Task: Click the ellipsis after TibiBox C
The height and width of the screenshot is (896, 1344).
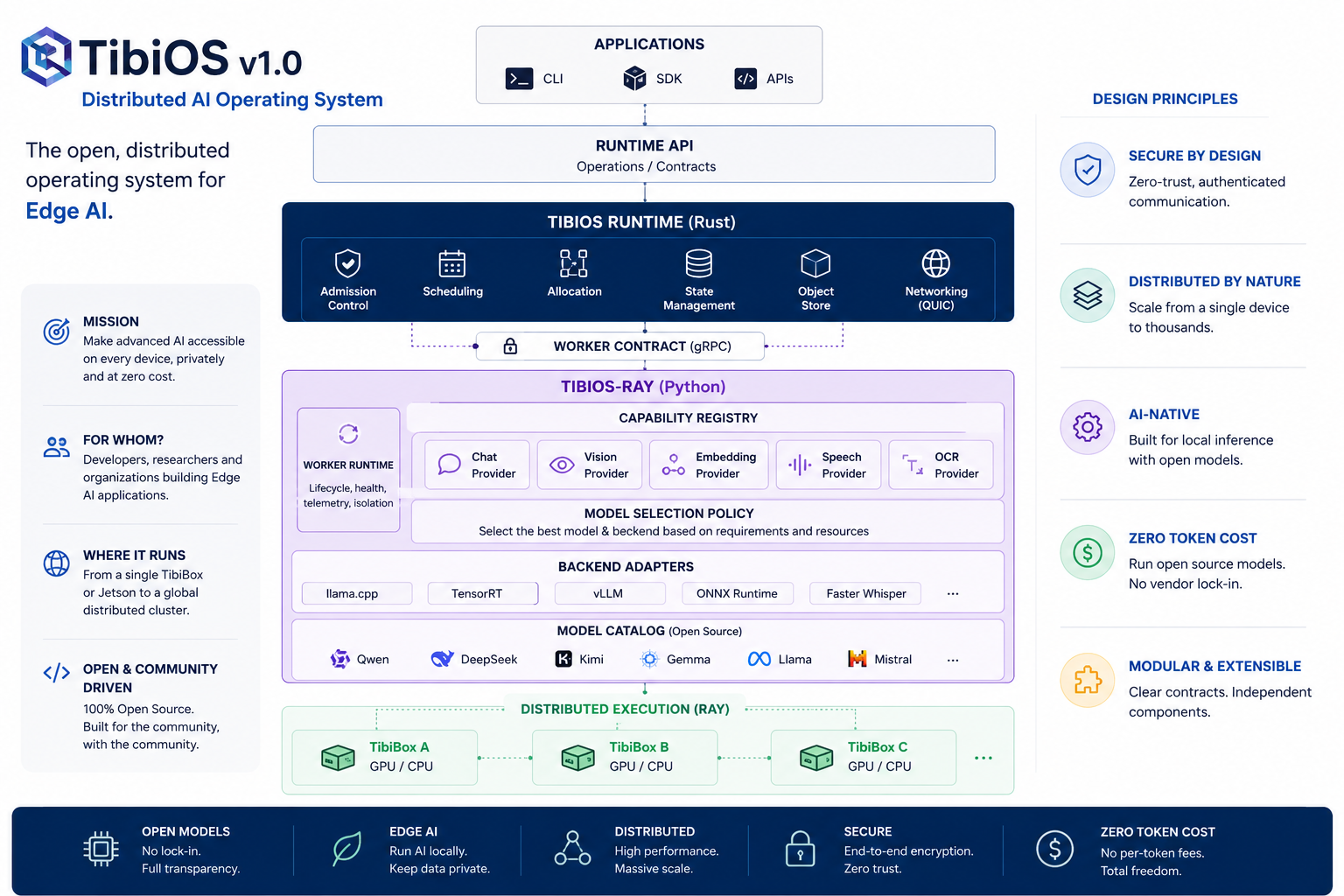Action: (x=983, y=758)
